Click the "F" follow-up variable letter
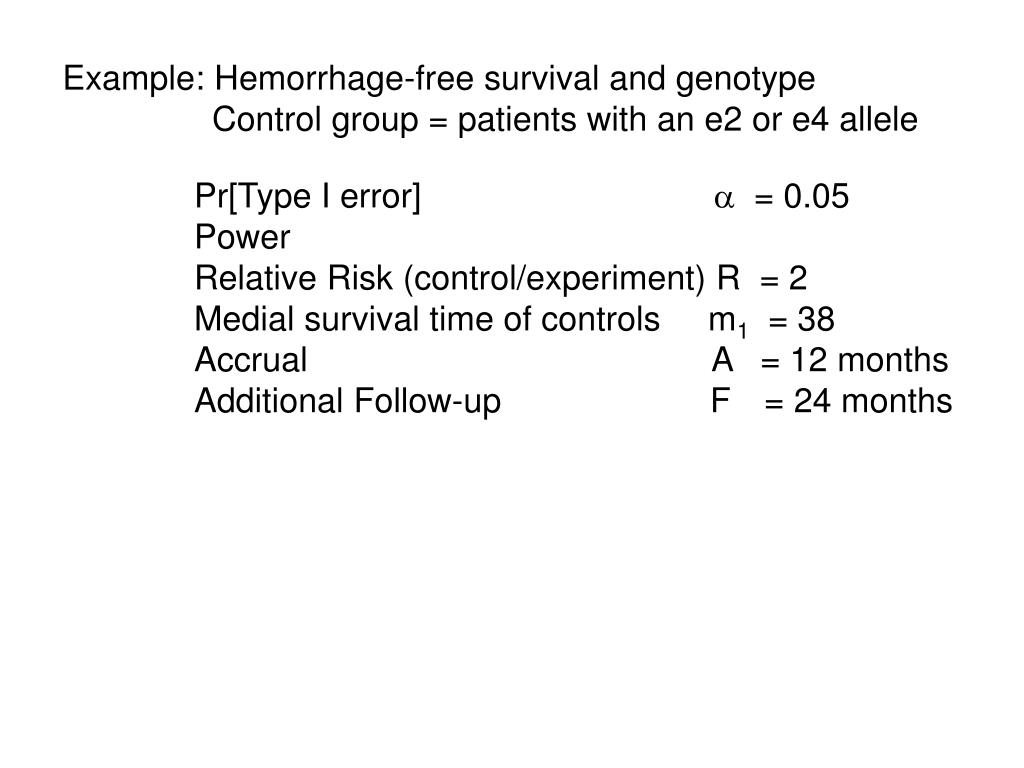1024x768 pixels. click(x=720, y=401)
